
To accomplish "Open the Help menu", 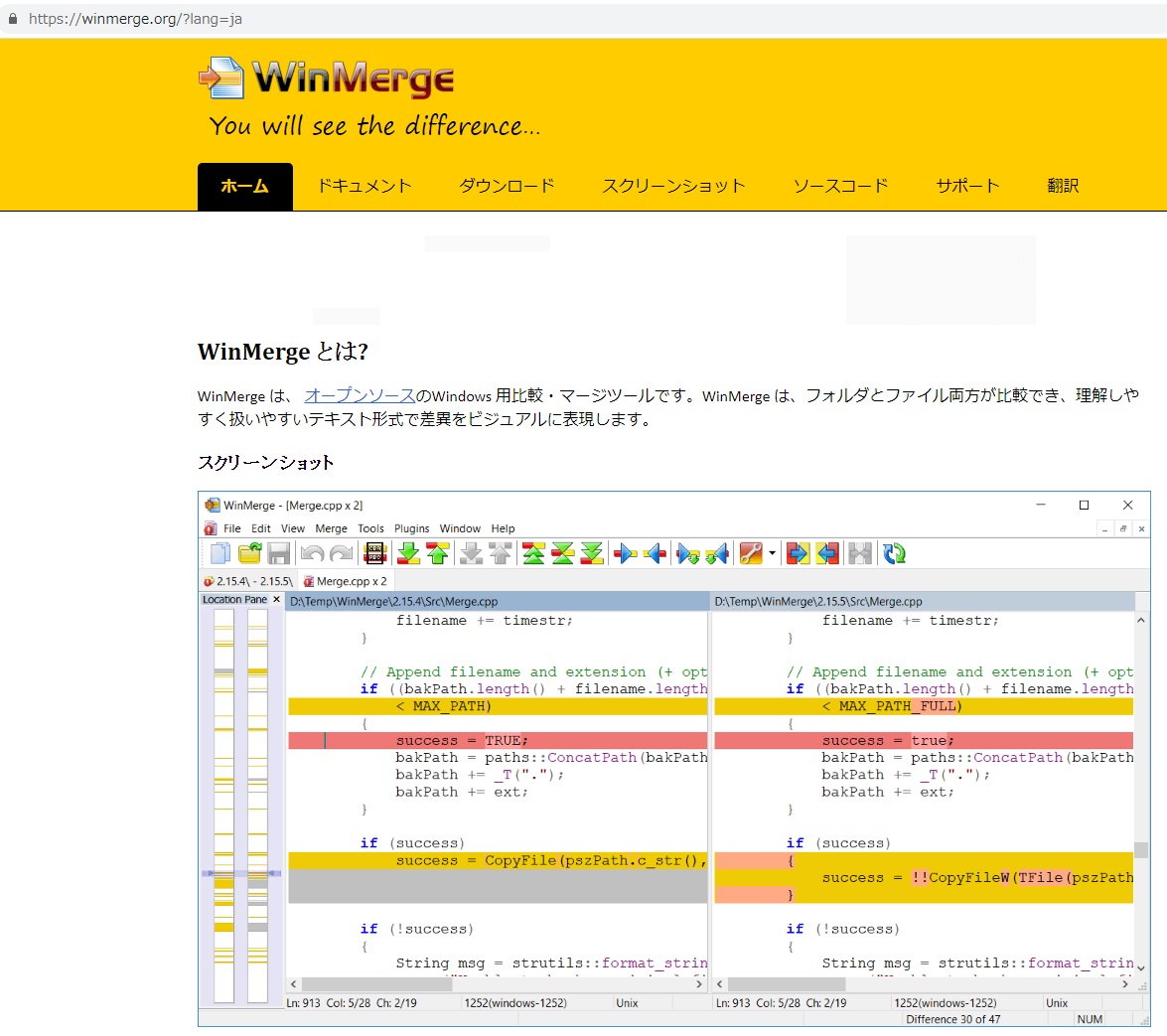I will 504,528.
